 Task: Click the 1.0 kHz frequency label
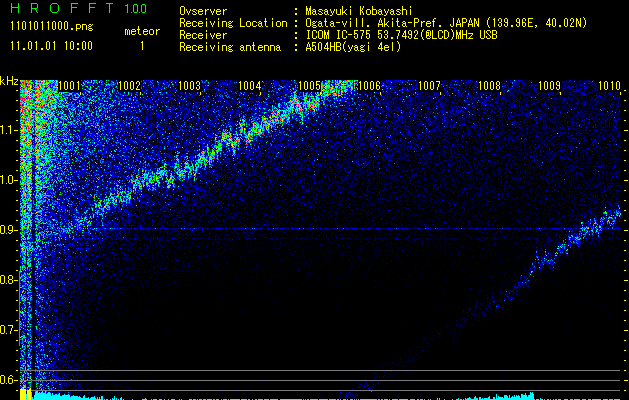[9, 180]
